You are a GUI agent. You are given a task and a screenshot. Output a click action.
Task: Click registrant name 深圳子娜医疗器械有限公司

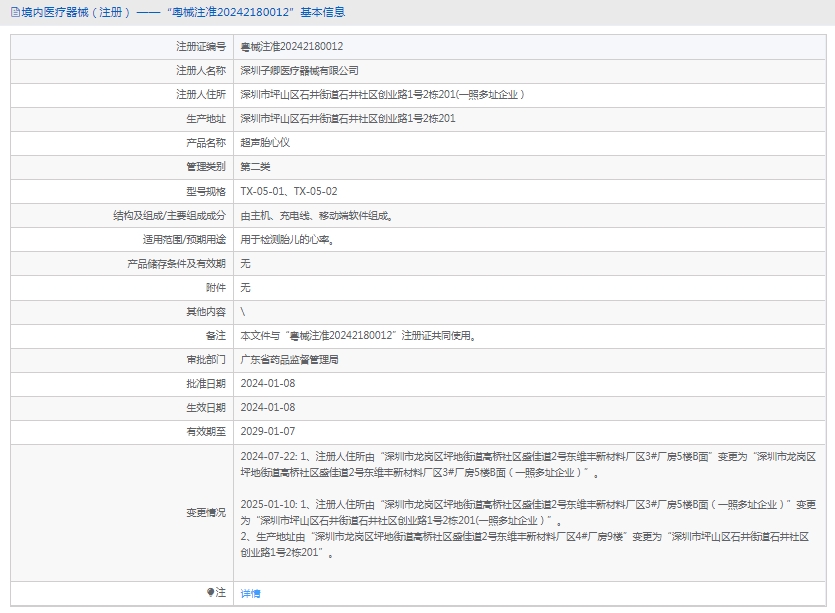pyautogui.click(x=299, y=71)
